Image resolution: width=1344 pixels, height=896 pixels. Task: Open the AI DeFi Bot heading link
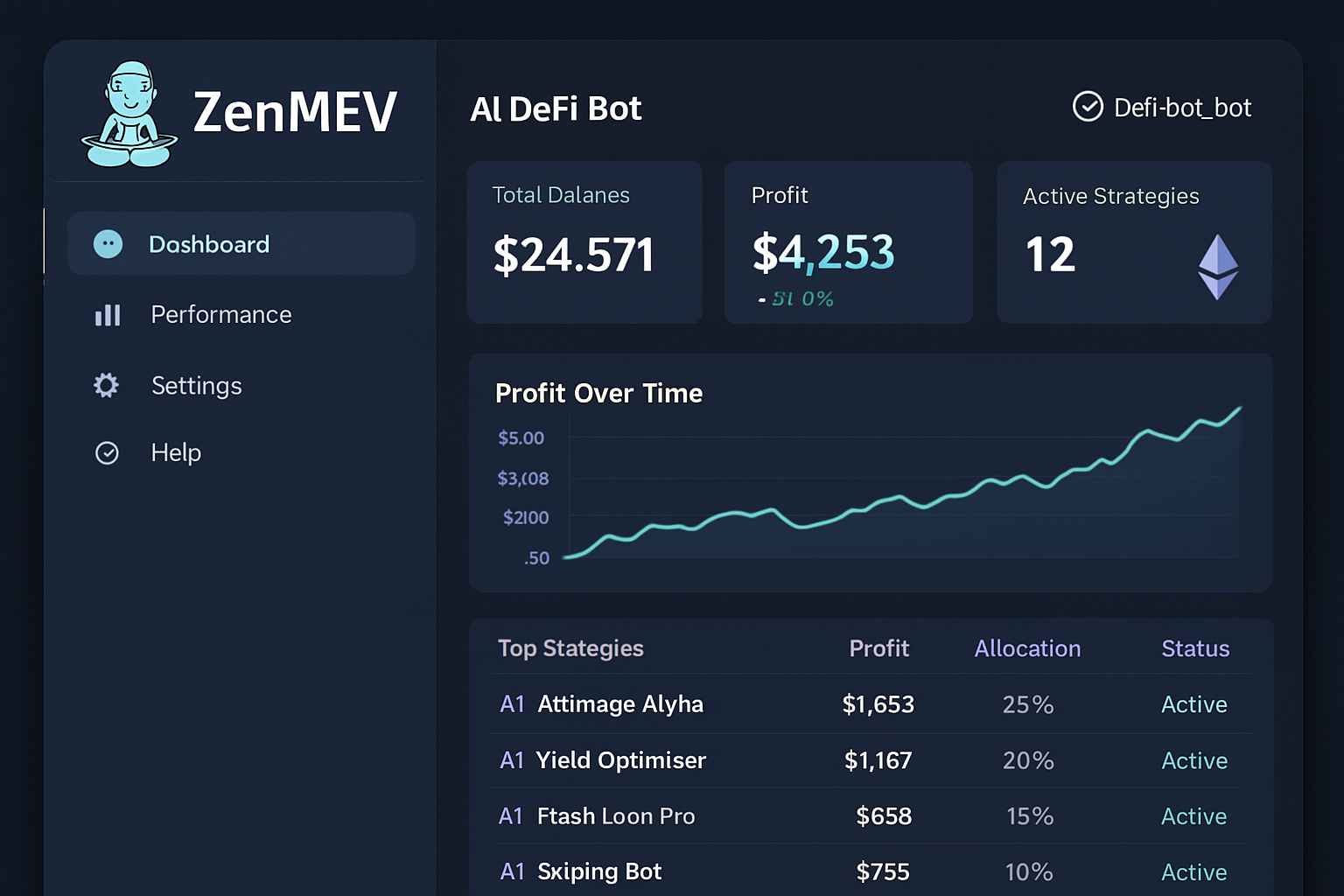click(x=556, y=107)
